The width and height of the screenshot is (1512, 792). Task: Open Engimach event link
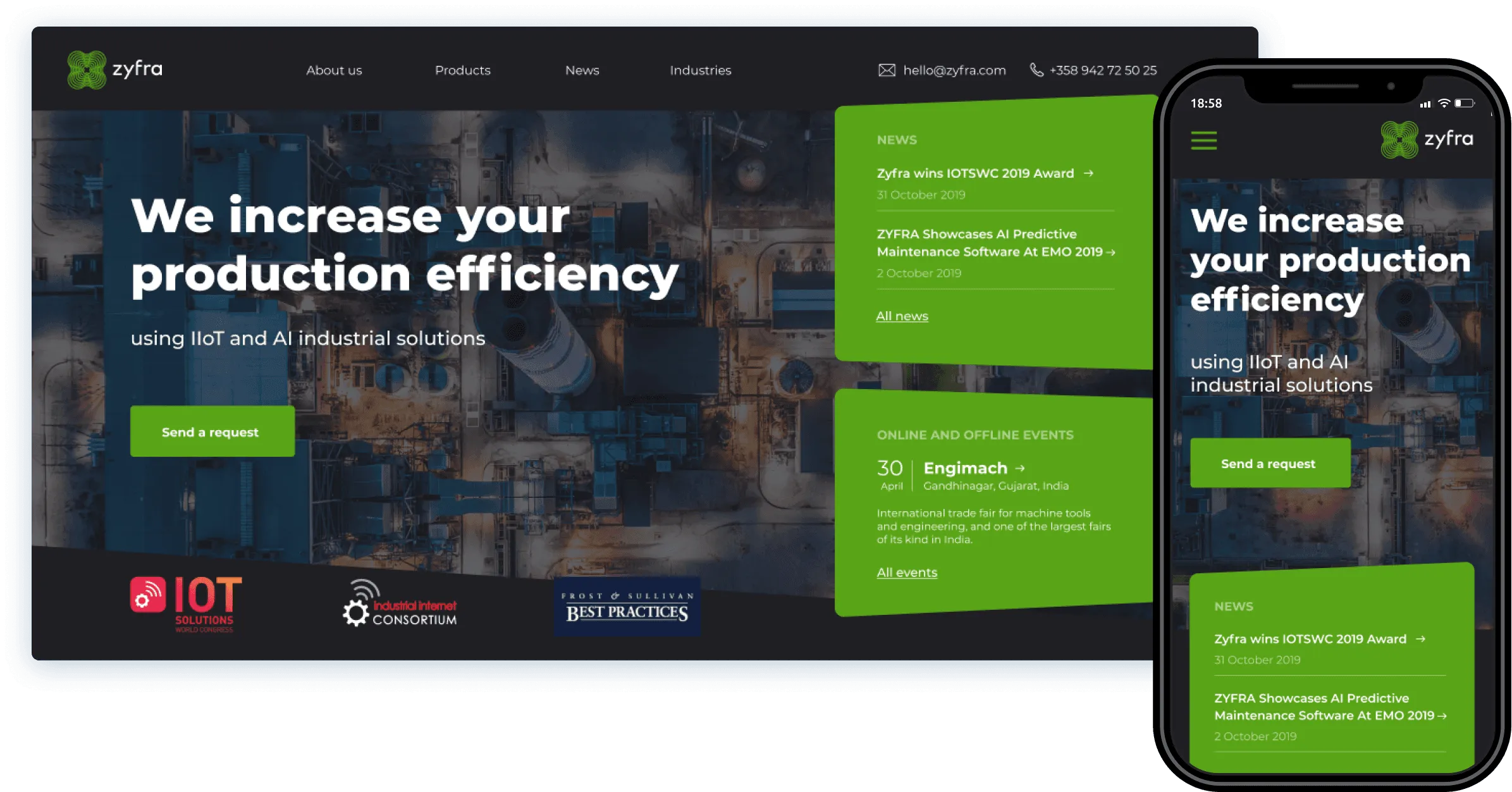(x=965, y=468)
